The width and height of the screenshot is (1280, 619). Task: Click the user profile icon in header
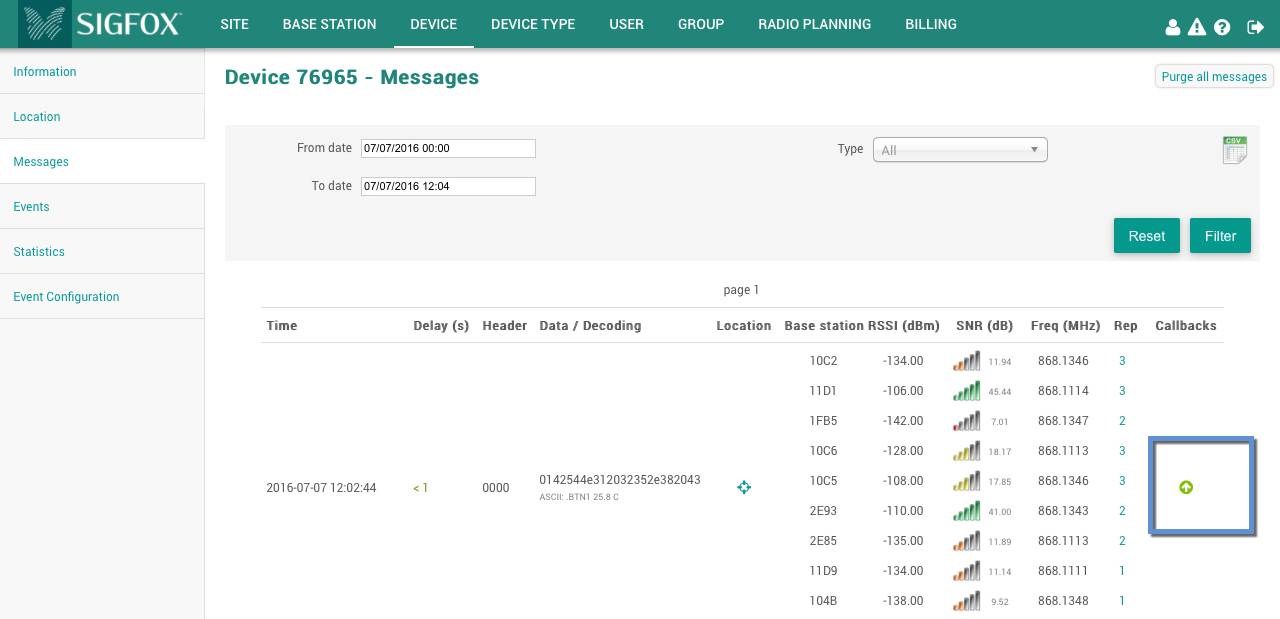tap(1173, 27)
